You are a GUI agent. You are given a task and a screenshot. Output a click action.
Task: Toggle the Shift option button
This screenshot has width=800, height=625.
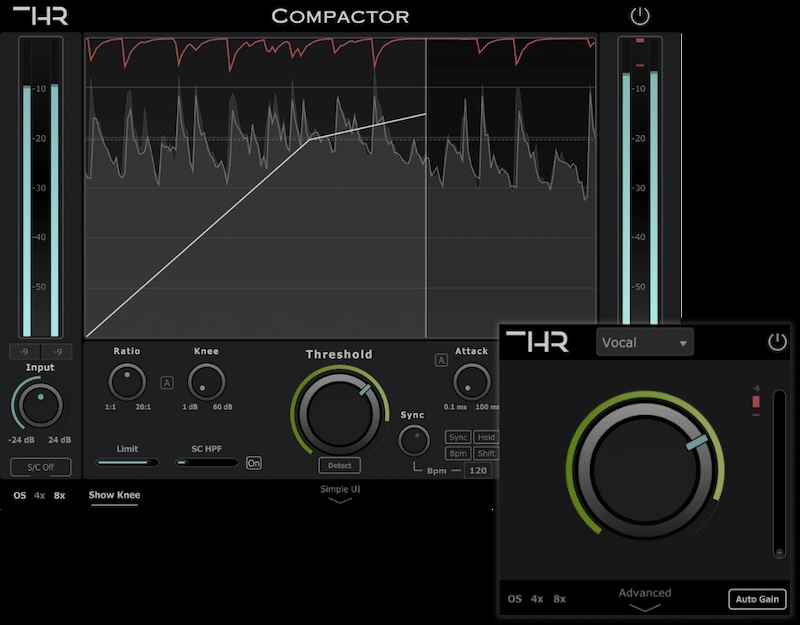click(x=486, y=453)
